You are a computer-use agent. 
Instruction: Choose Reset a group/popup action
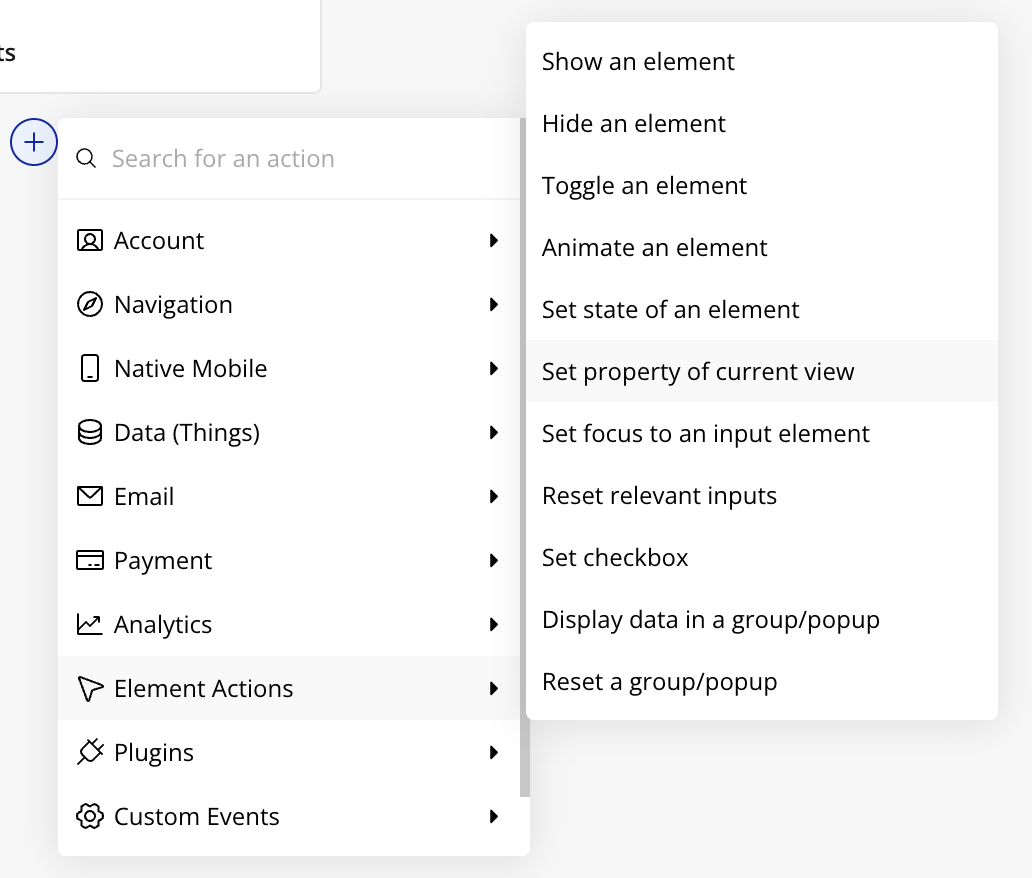tap(762, 681)
